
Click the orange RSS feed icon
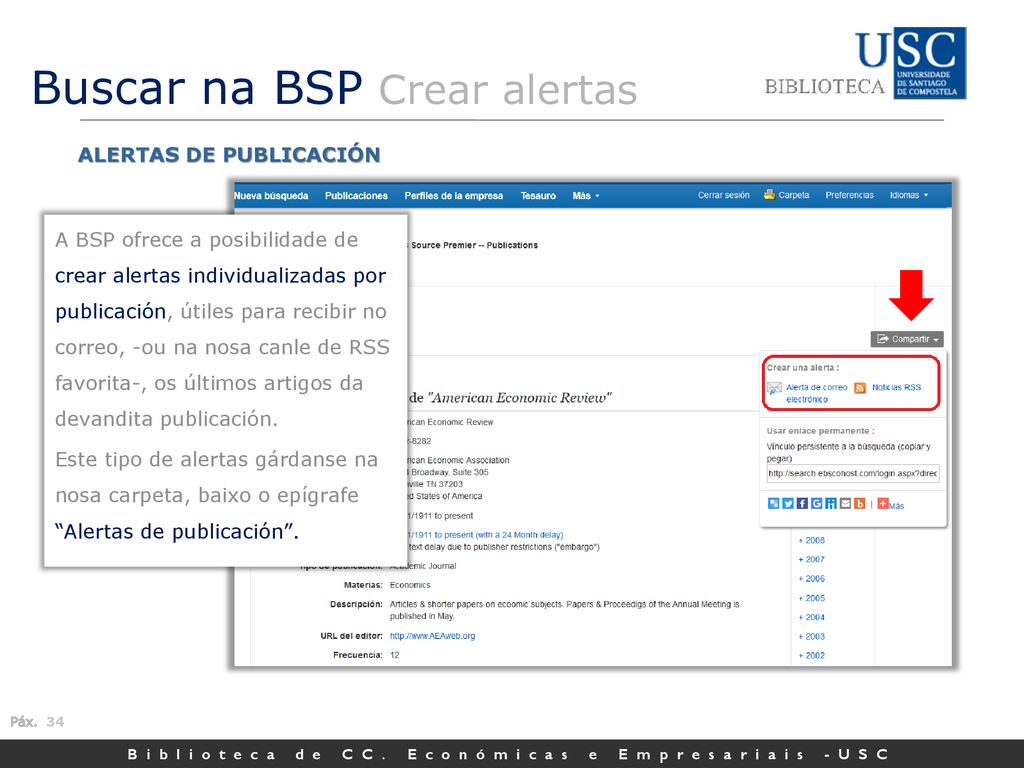click(860, 388)
